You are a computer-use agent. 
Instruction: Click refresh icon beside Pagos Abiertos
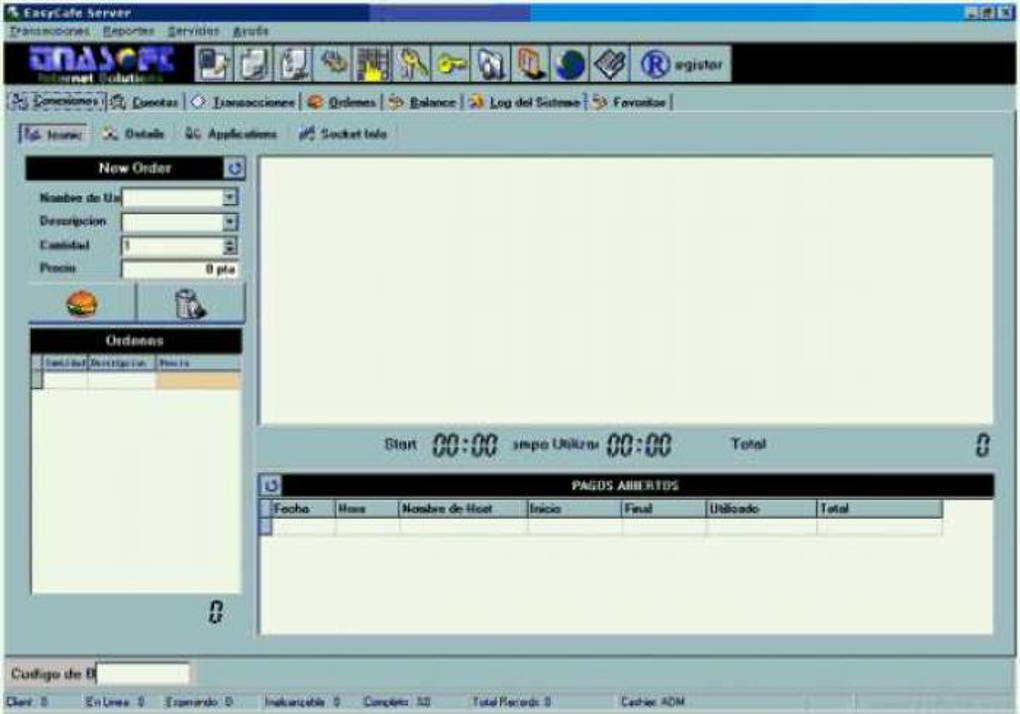point(271,485)
